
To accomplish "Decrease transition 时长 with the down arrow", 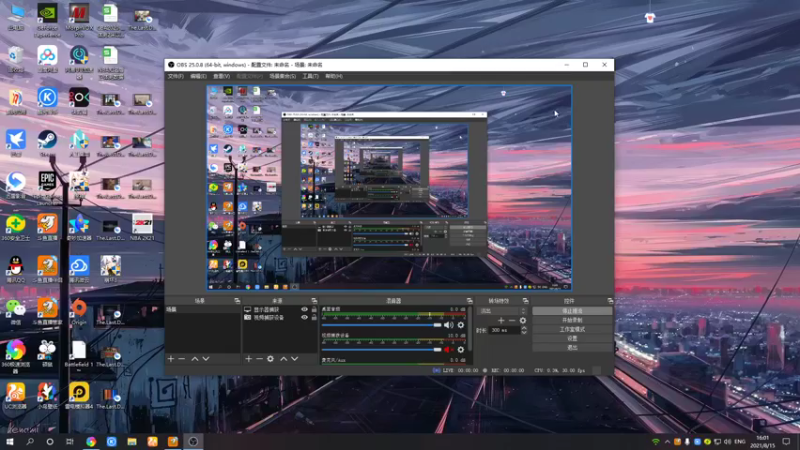I will (x=523, y=333).
